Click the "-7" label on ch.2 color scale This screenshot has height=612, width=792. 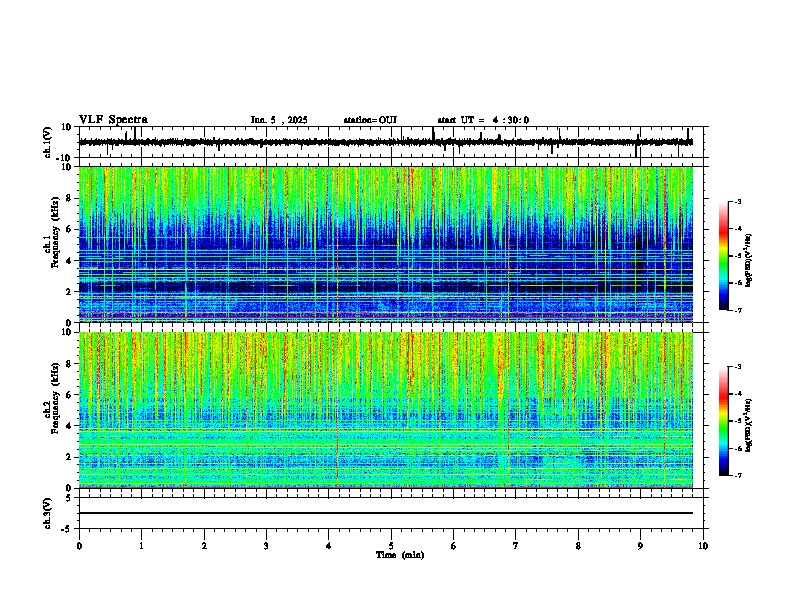point(737,476)
